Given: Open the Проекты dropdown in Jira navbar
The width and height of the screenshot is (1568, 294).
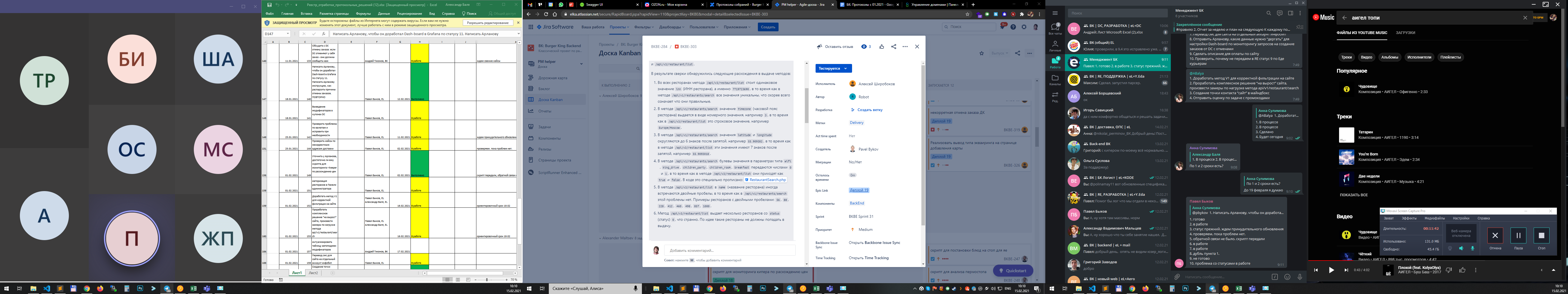Looking at the screenshot, I should coord(618,27).
